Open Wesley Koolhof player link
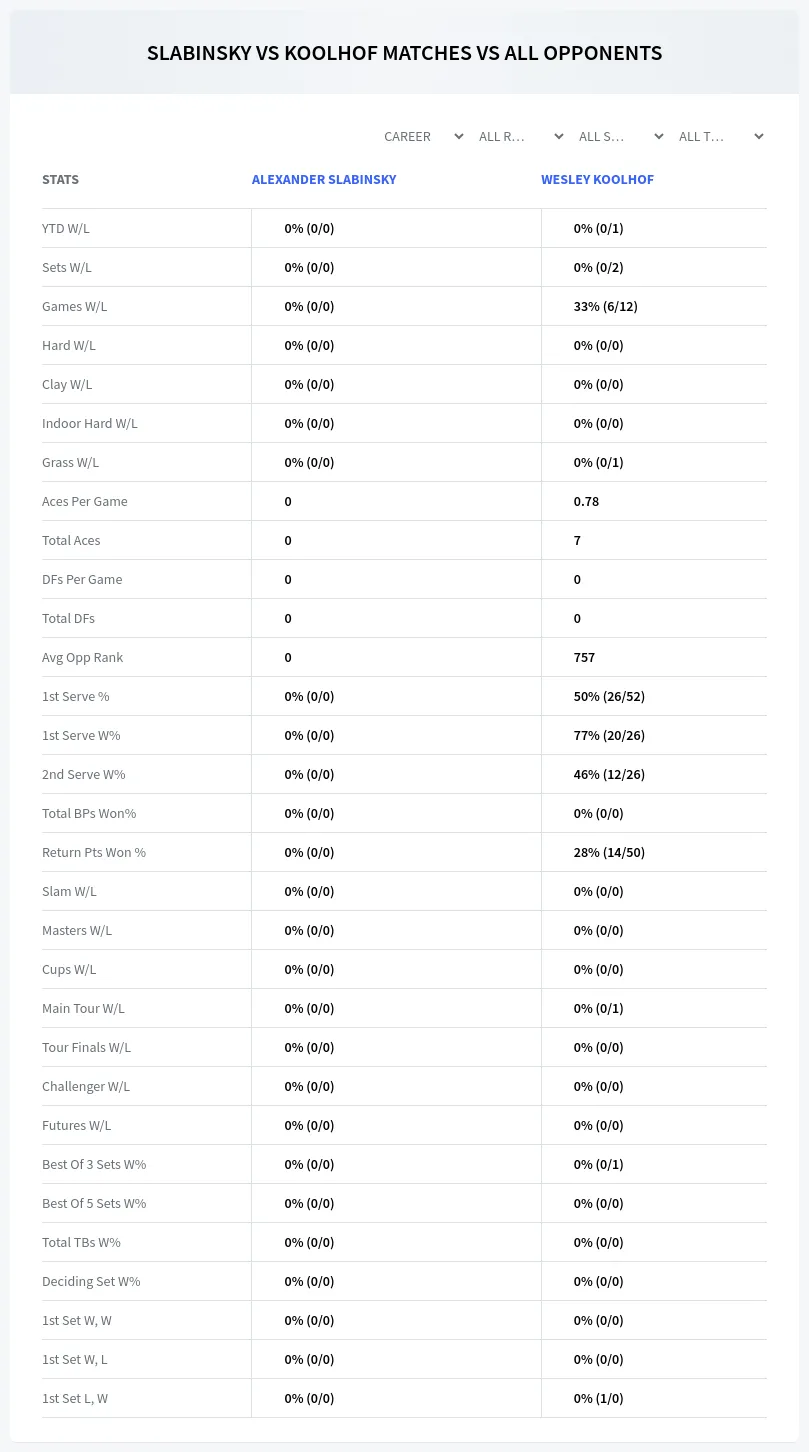809x1452 pixels. (x=597, y=179)
